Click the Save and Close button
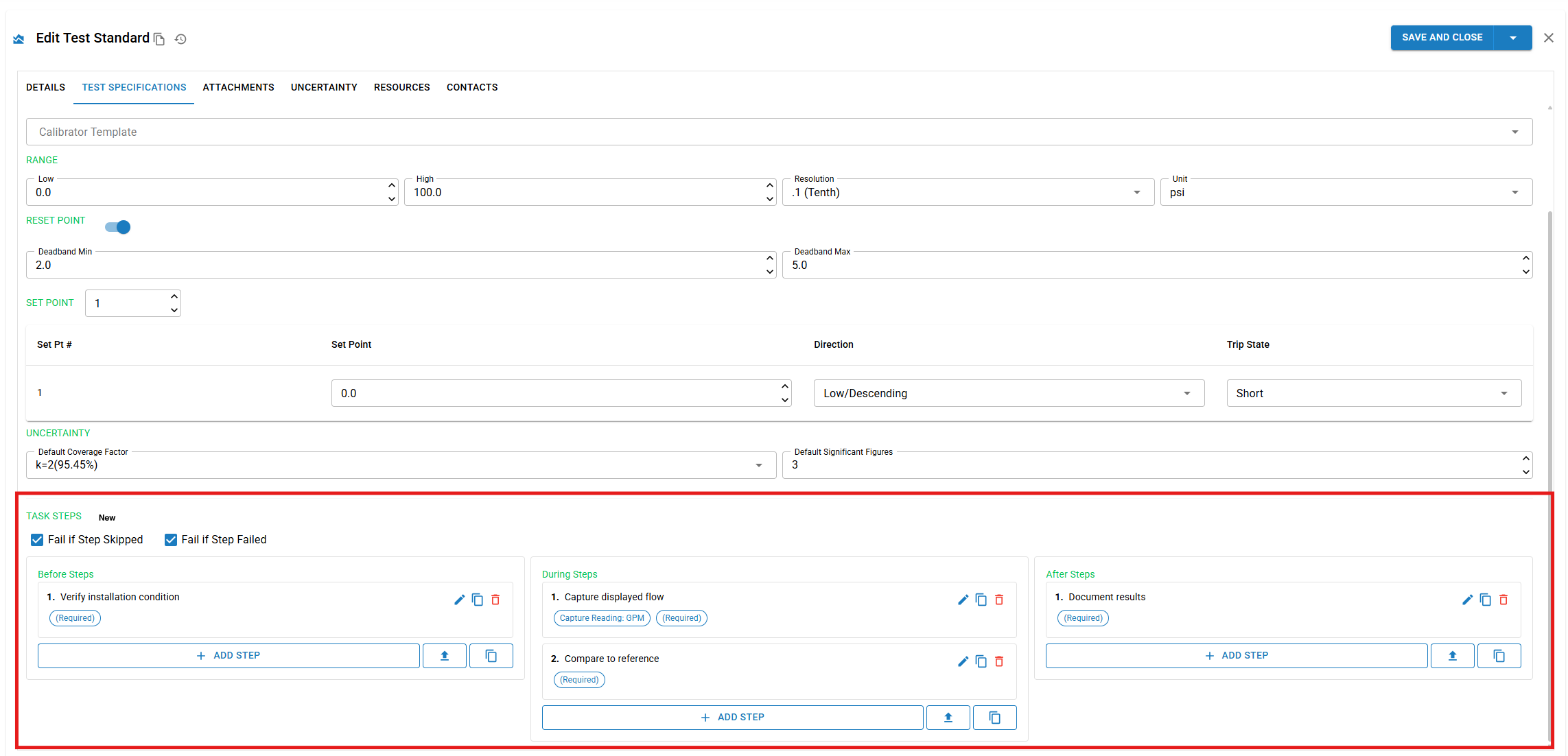 tap(1442, 38)
